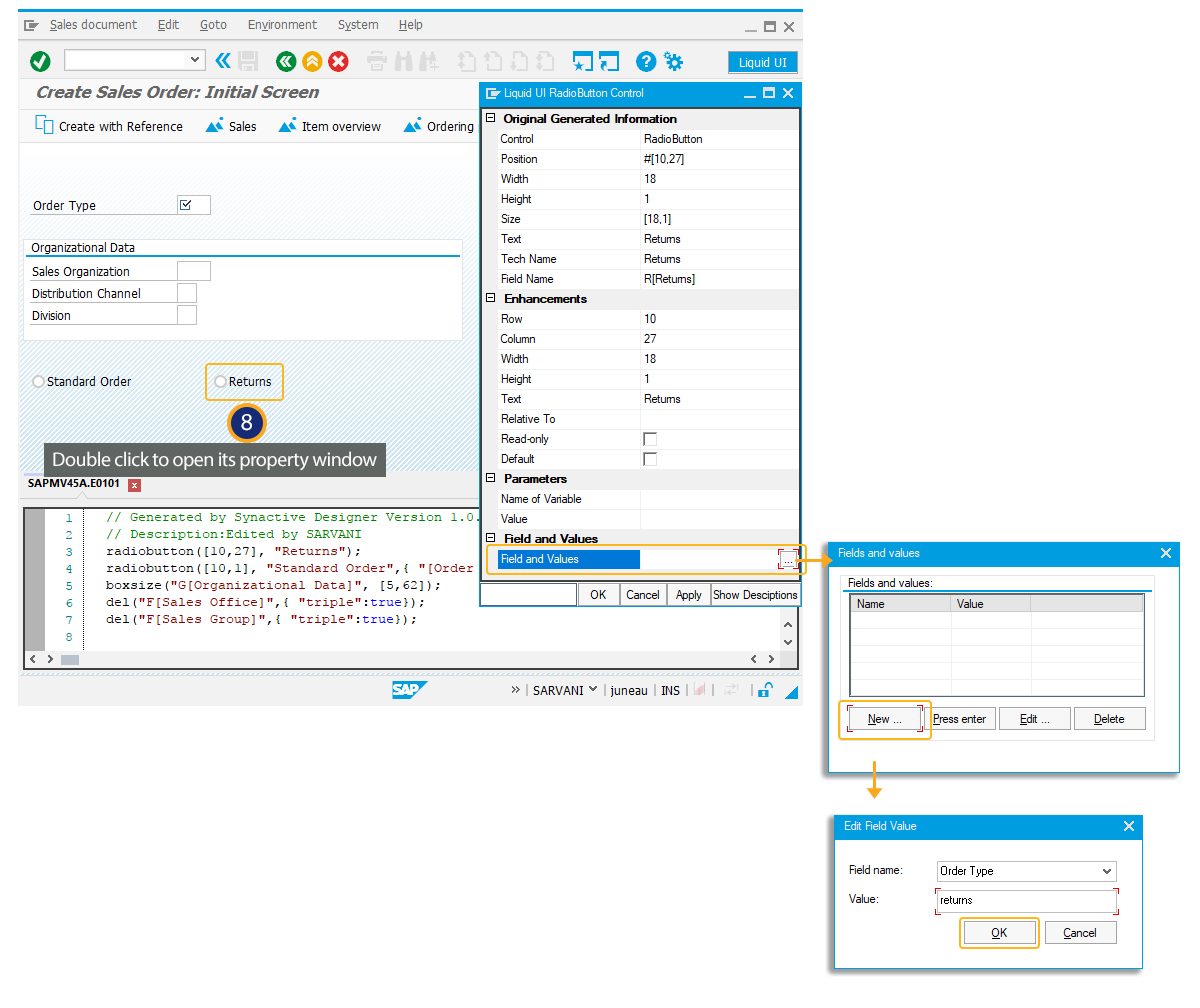The image size is (1200, 1008).
Task: Click the Find next binoculars icon
Action: pyautogui.click(x=429, y=62)
